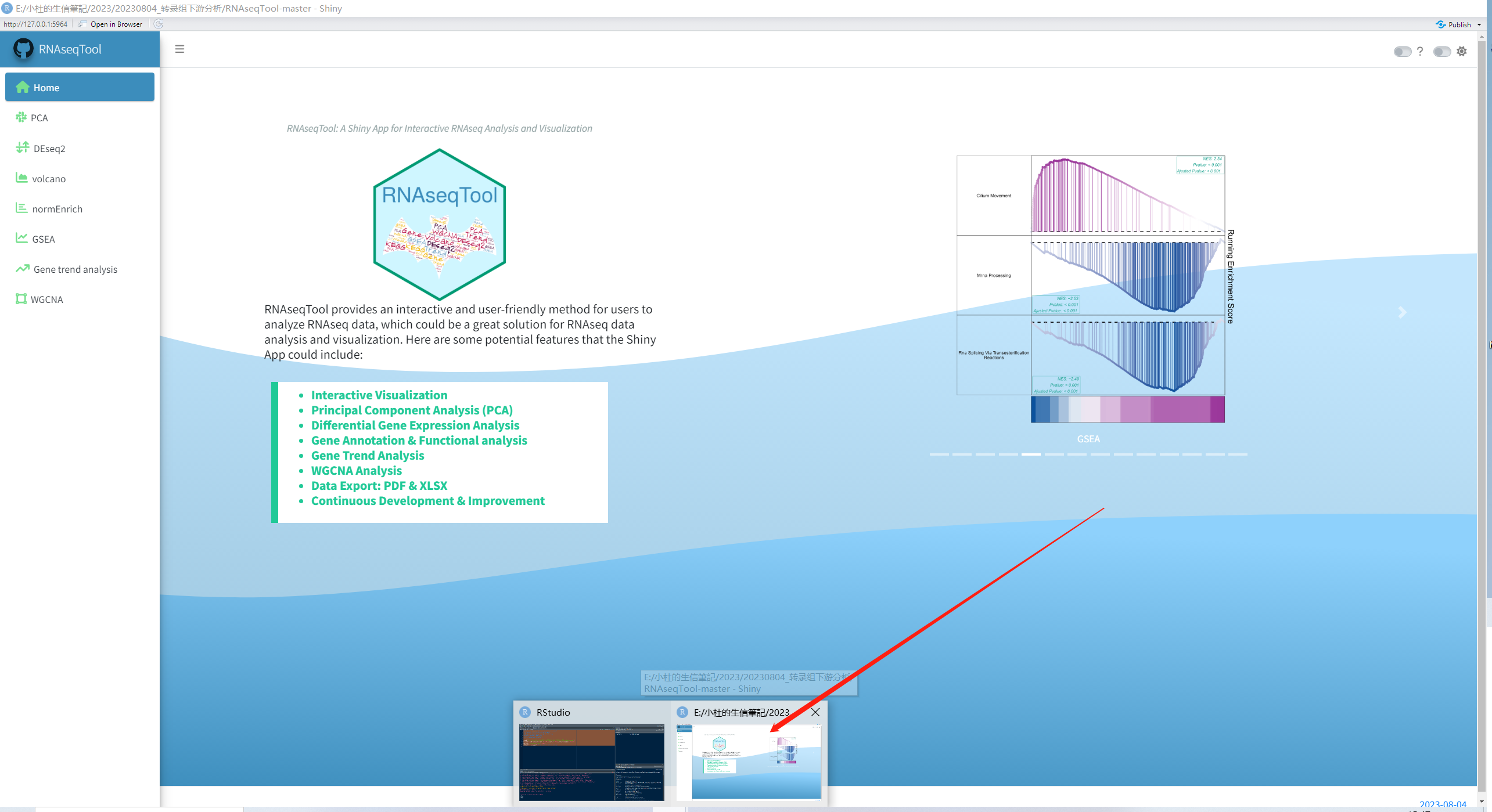Click the DEseq2 sidebar icon

pyautogui.click(x=23, y=147)
